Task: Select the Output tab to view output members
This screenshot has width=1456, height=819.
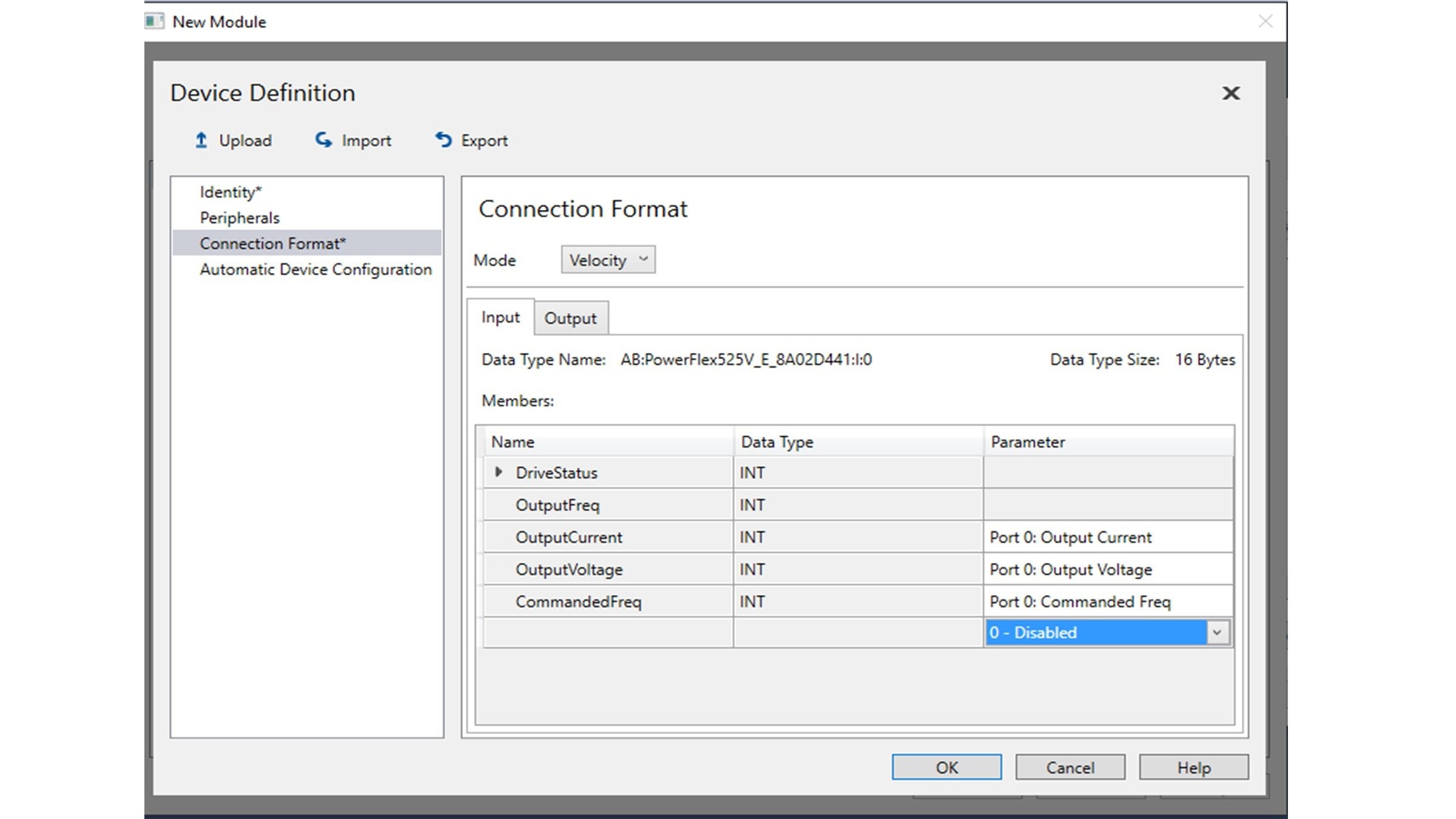Action: tap(570, 318)
